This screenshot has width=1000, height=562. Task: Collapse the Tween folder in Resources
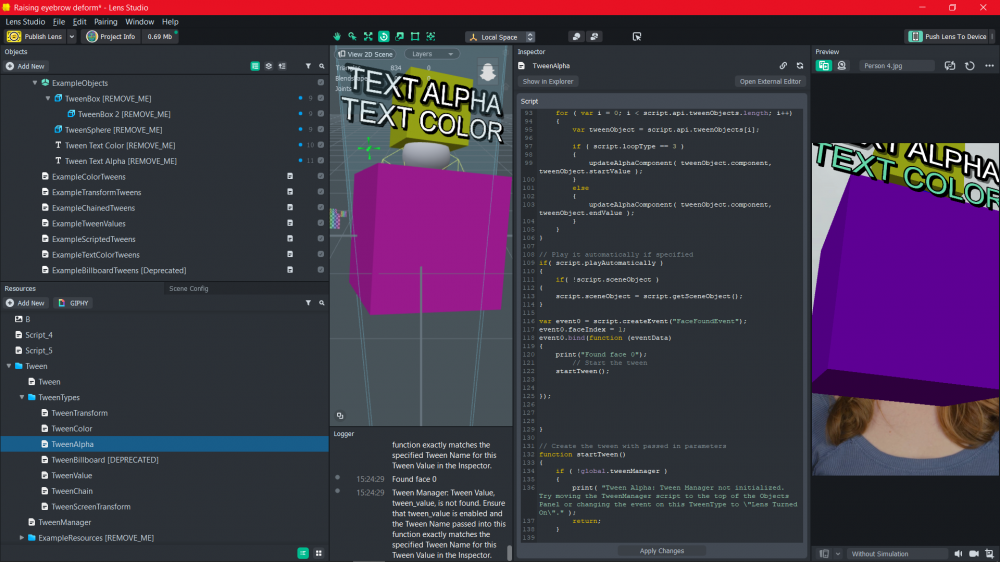(x=9, y=366)
